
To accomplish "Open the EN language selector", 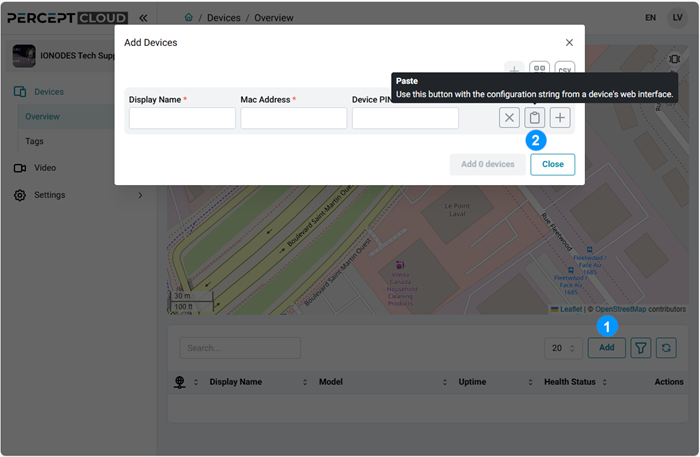I will [x=650, y=18].
